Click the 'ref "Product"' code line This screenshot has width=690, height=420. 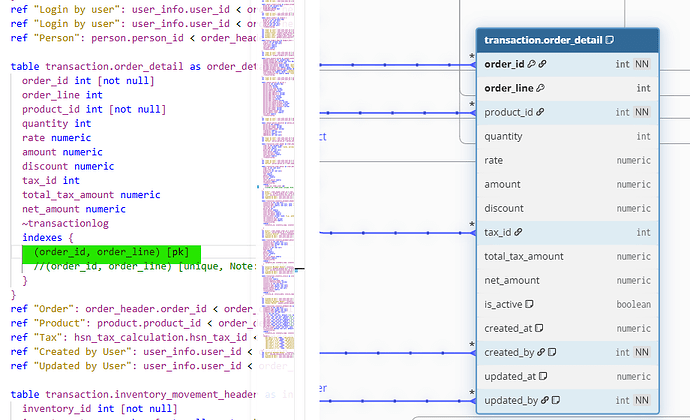coord(133,323)
